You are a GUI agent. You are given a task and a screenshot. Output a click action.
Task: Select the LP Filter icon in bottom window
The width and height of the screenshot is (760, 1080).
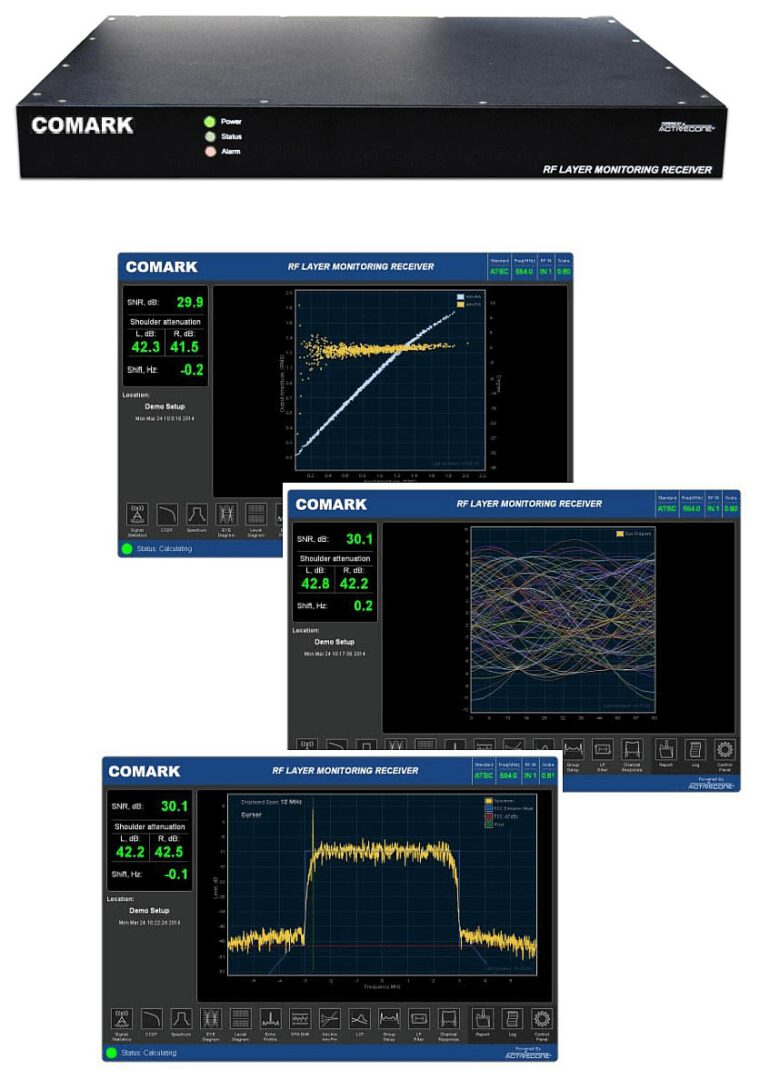419,1019
